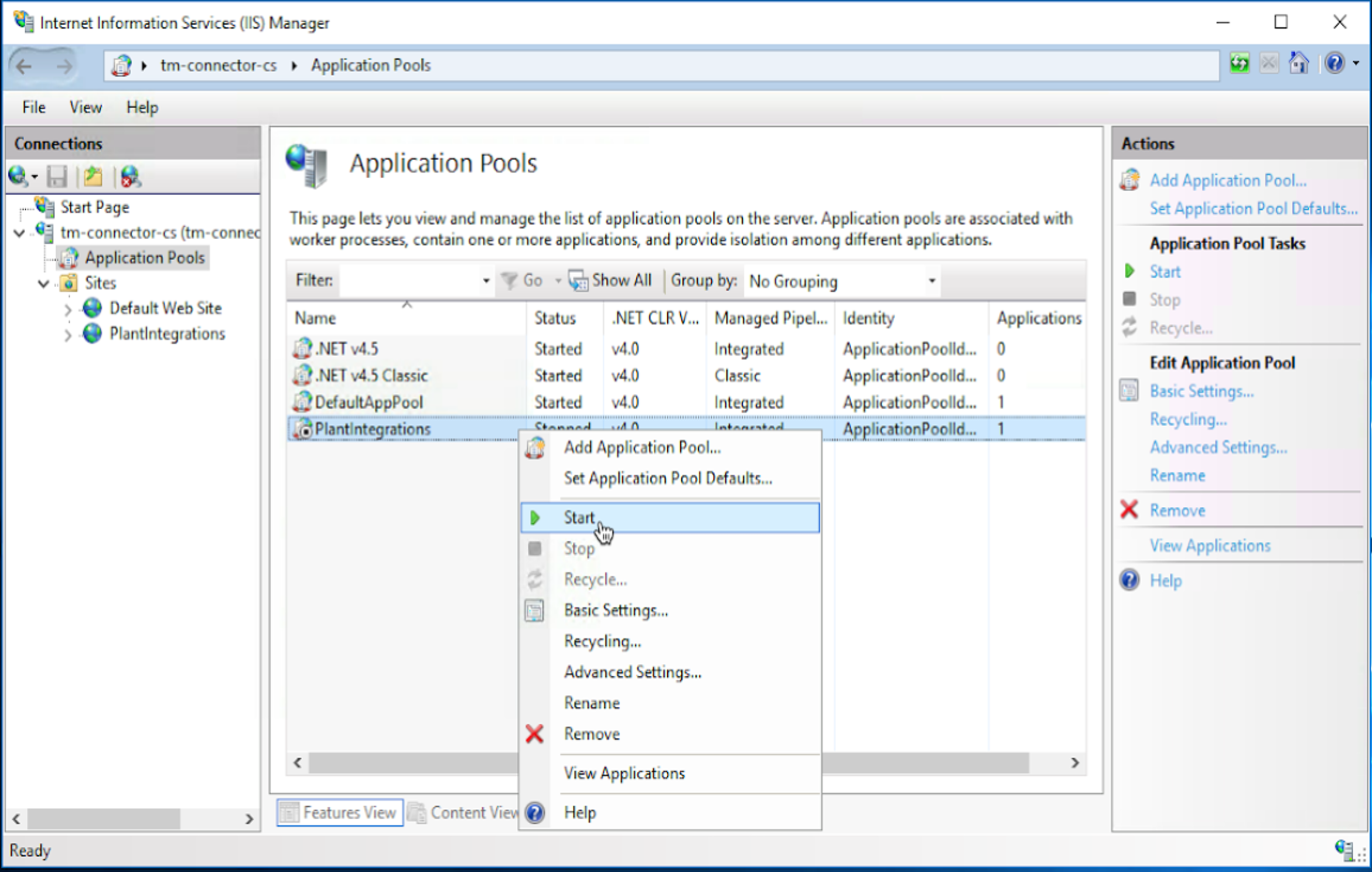Click the right arrow of the pool list scrollbar

click(1074, 763)
